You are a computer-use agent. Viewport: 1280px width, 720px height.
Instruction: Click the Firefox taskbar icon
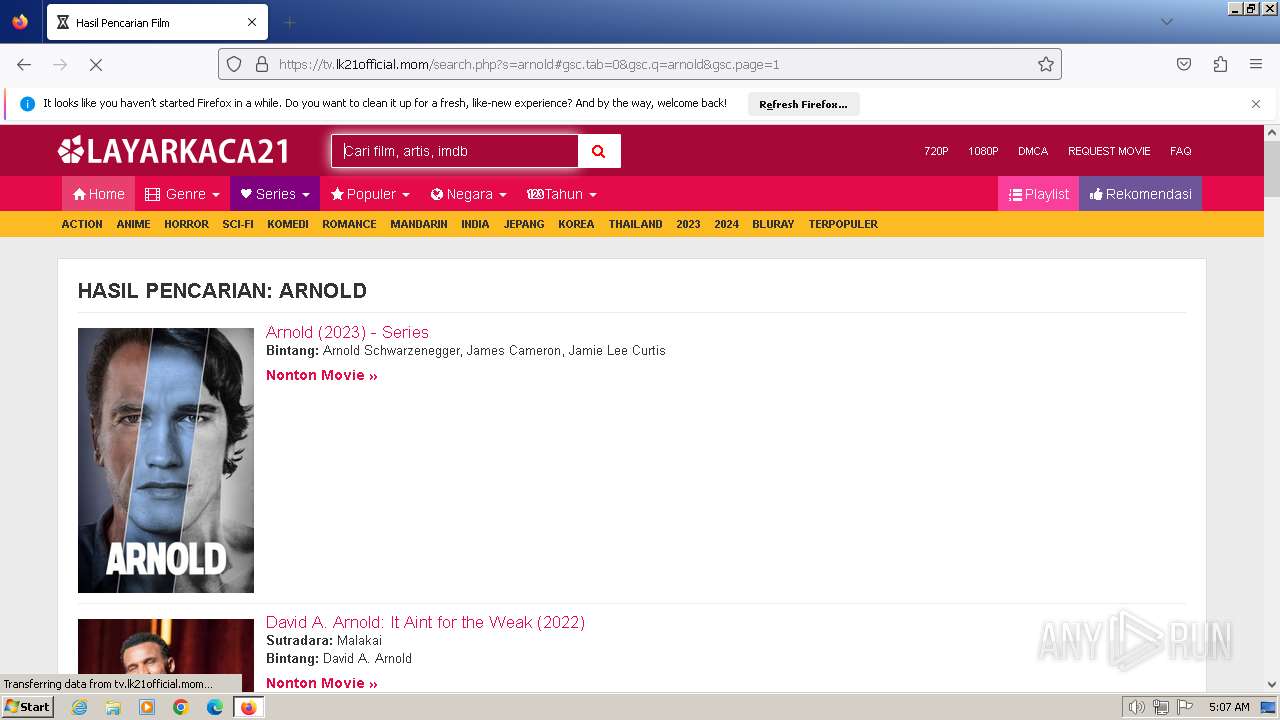point(249,707)
